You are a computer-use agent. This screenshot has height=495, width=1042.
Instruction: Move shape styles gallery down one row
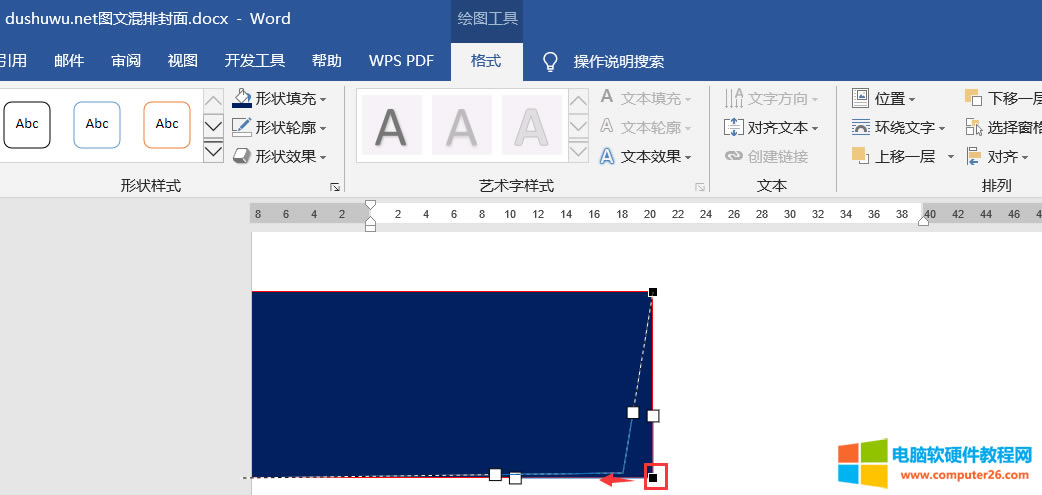pyautogui.click(x=213, y=125)
